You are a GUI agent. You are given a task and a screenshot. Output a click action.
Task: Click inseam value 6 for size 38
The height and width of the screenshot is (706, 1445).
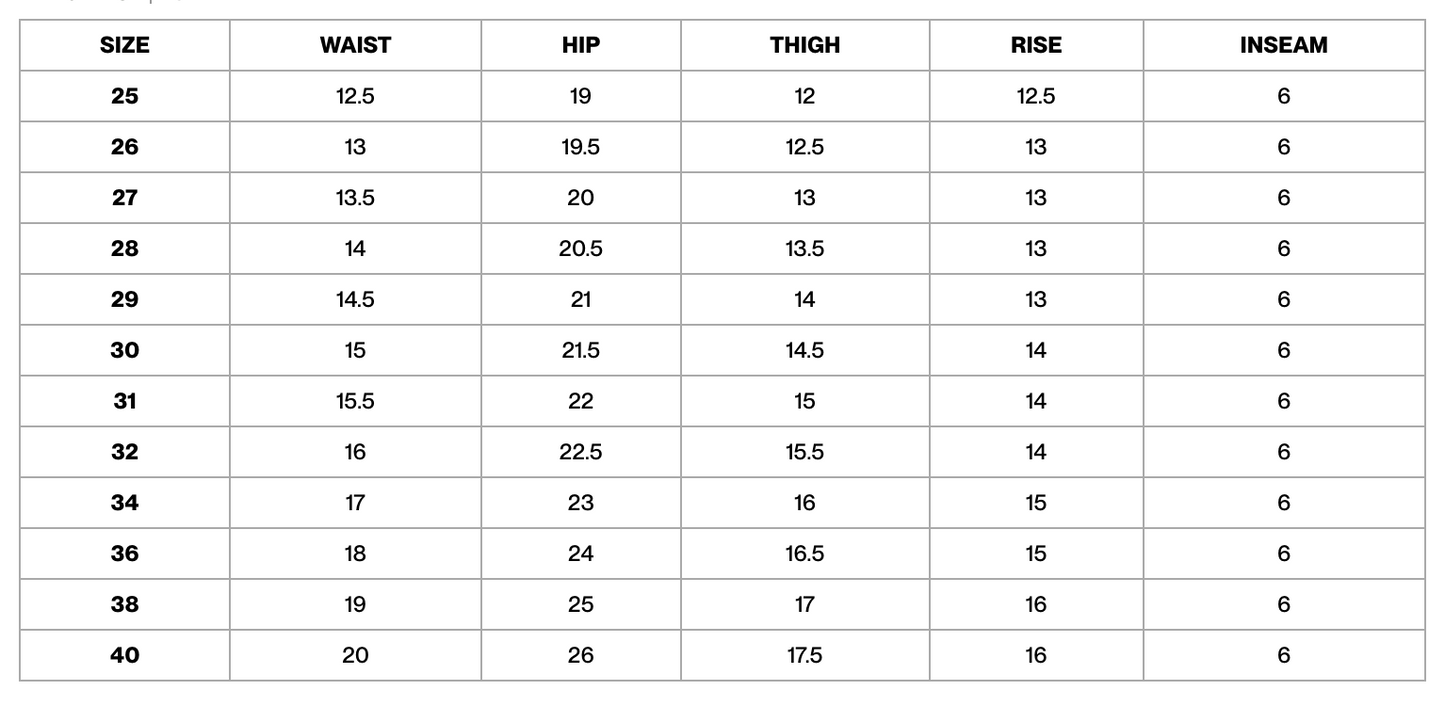click(1284, 605)
